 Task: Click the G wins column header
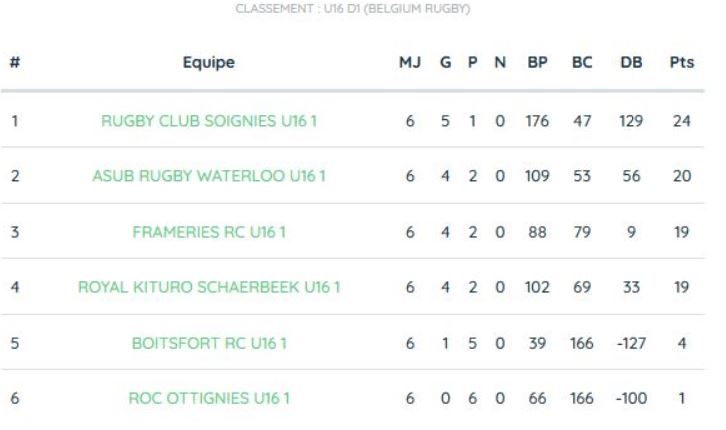point(445,62)
